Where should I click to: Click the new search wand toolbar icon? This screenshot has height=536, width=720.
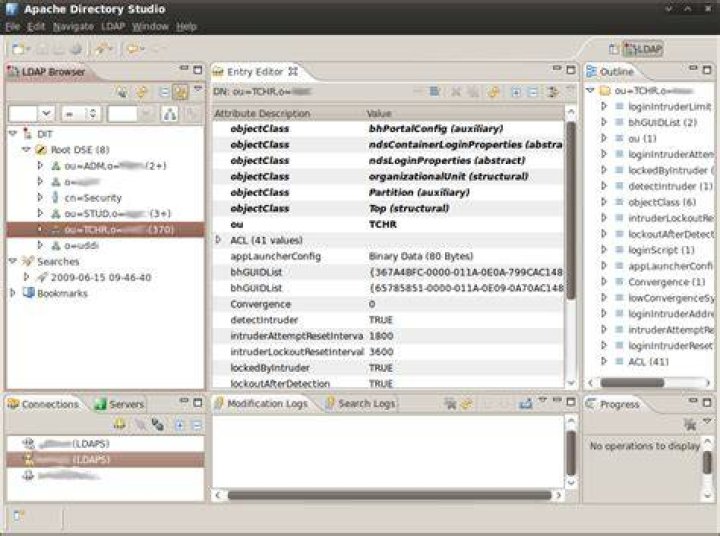click(101, 49)
